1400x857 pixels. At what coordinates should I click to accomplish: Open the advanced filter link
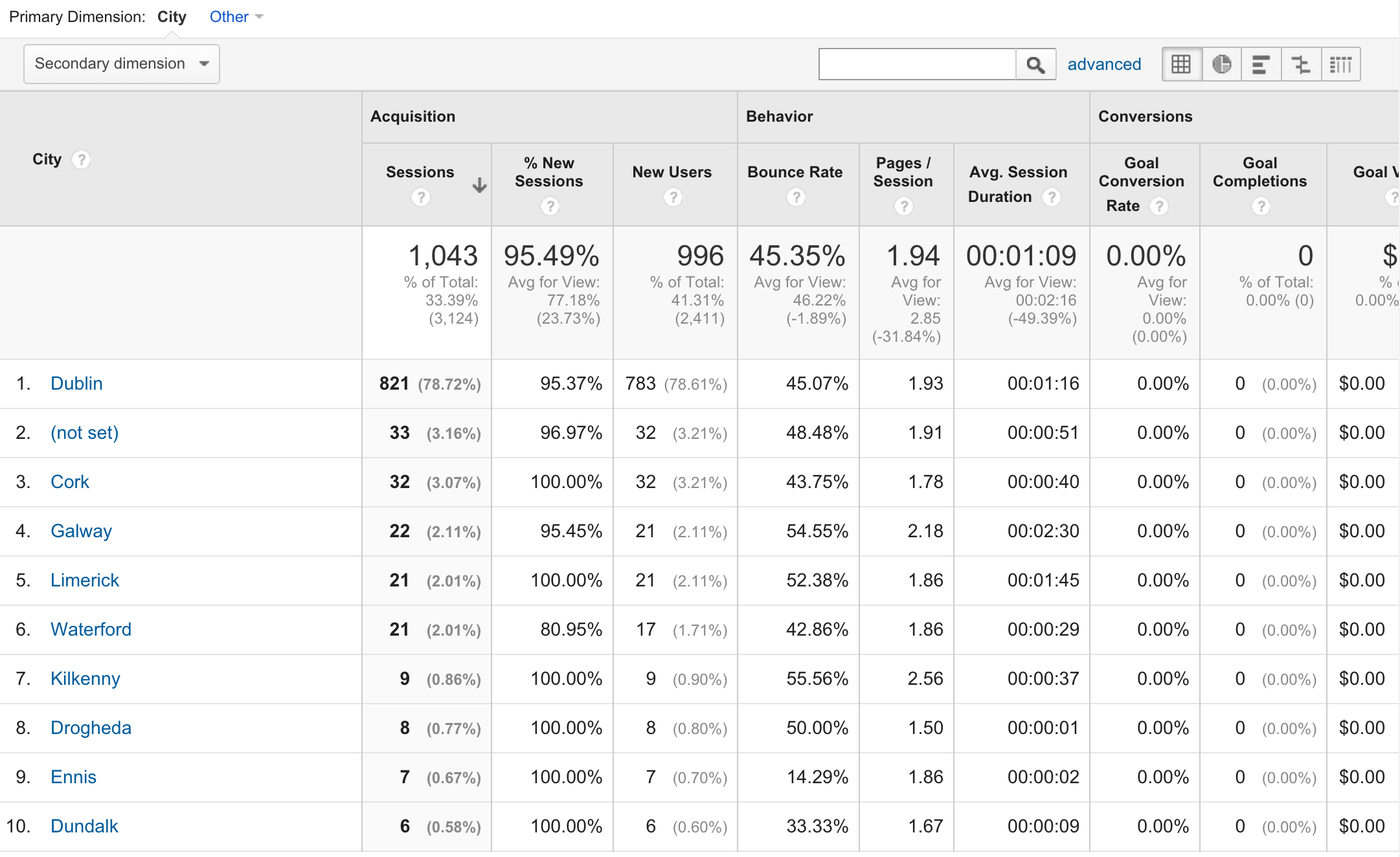[1104, 64]
